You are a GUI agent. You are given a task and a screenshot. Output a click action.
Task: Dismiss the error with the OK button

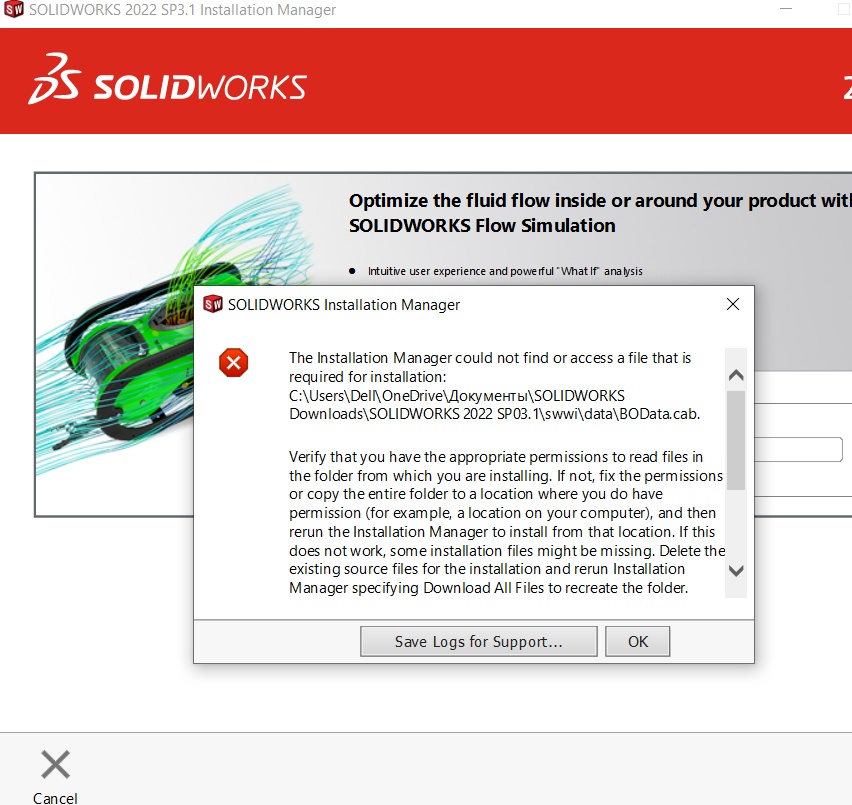(637, 642)
